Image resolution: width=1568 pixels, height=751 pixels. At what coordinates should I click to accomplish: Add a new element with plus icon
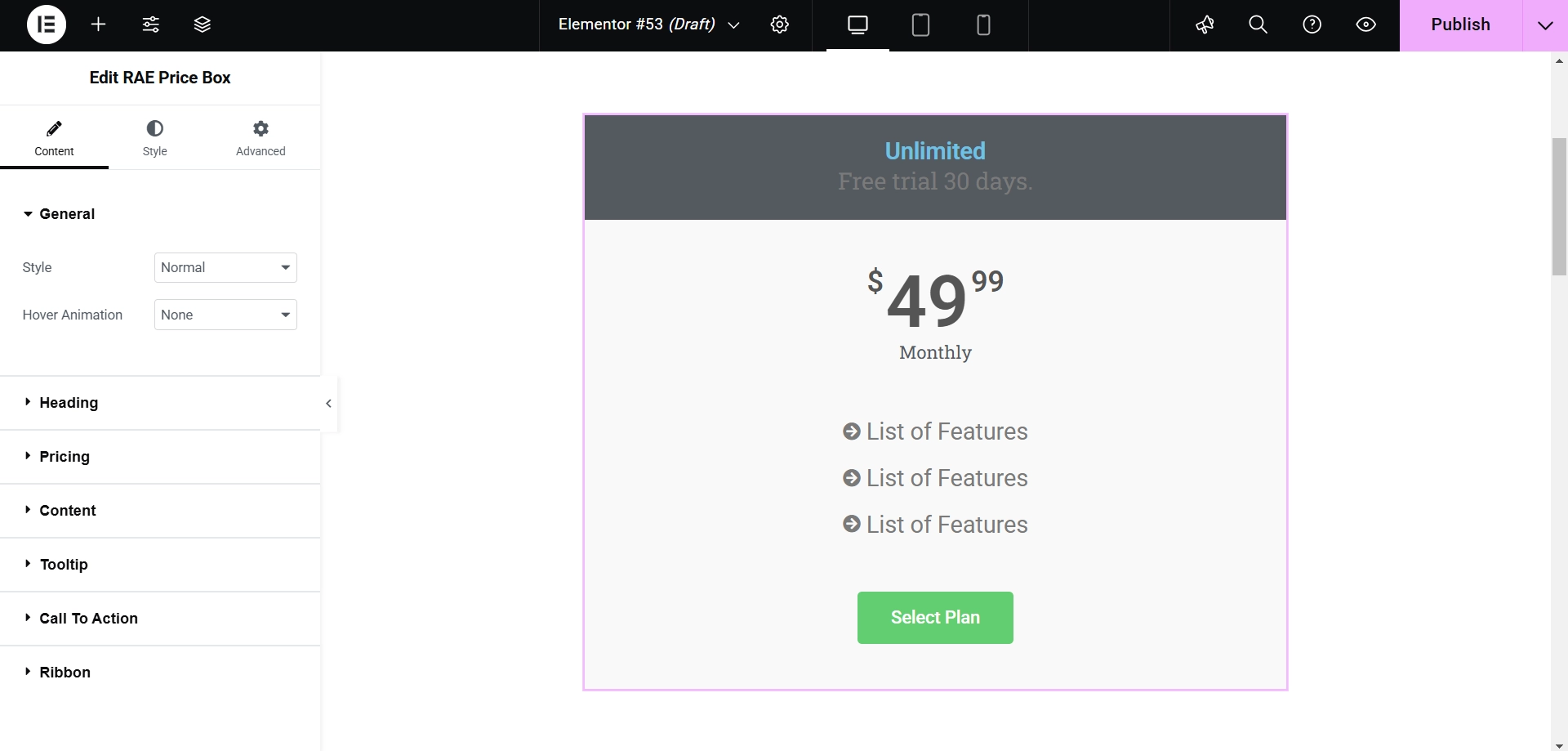[x=99, y=25]
